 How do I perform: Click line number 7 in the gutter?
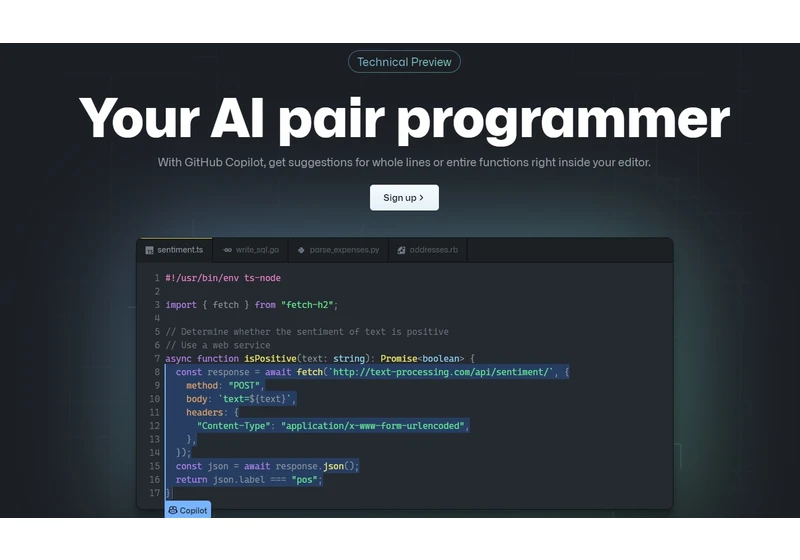tap(157, 359)
